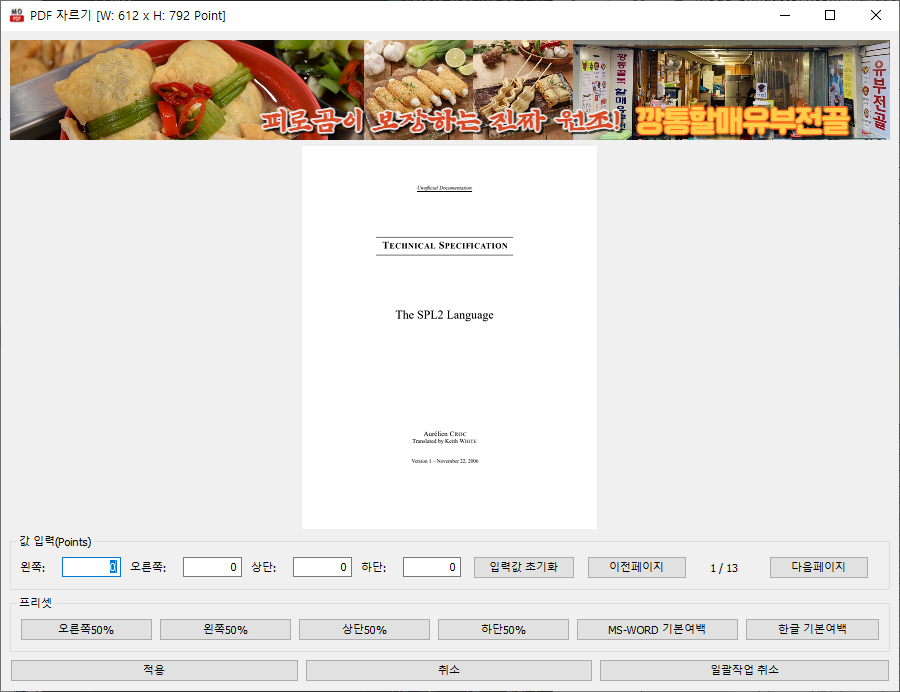900x692 pixels.
Task: Choose MS-WORD 기본여백 preset
Action: point(657,629)
